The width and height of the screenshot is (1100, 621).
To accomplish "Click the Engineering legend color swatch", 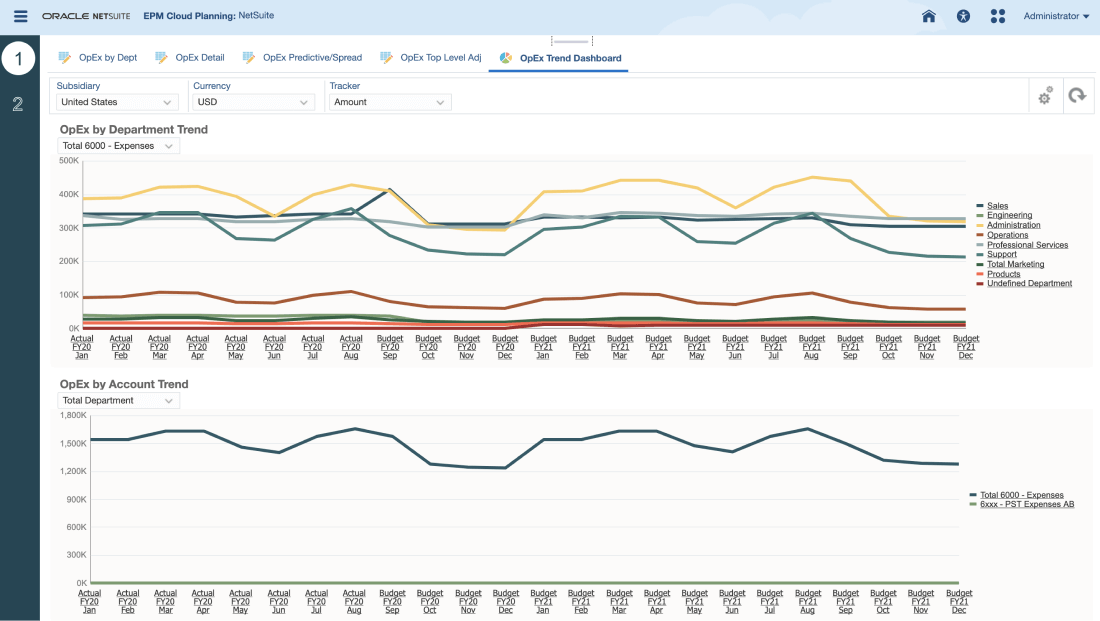I will (x=980, y=216).
